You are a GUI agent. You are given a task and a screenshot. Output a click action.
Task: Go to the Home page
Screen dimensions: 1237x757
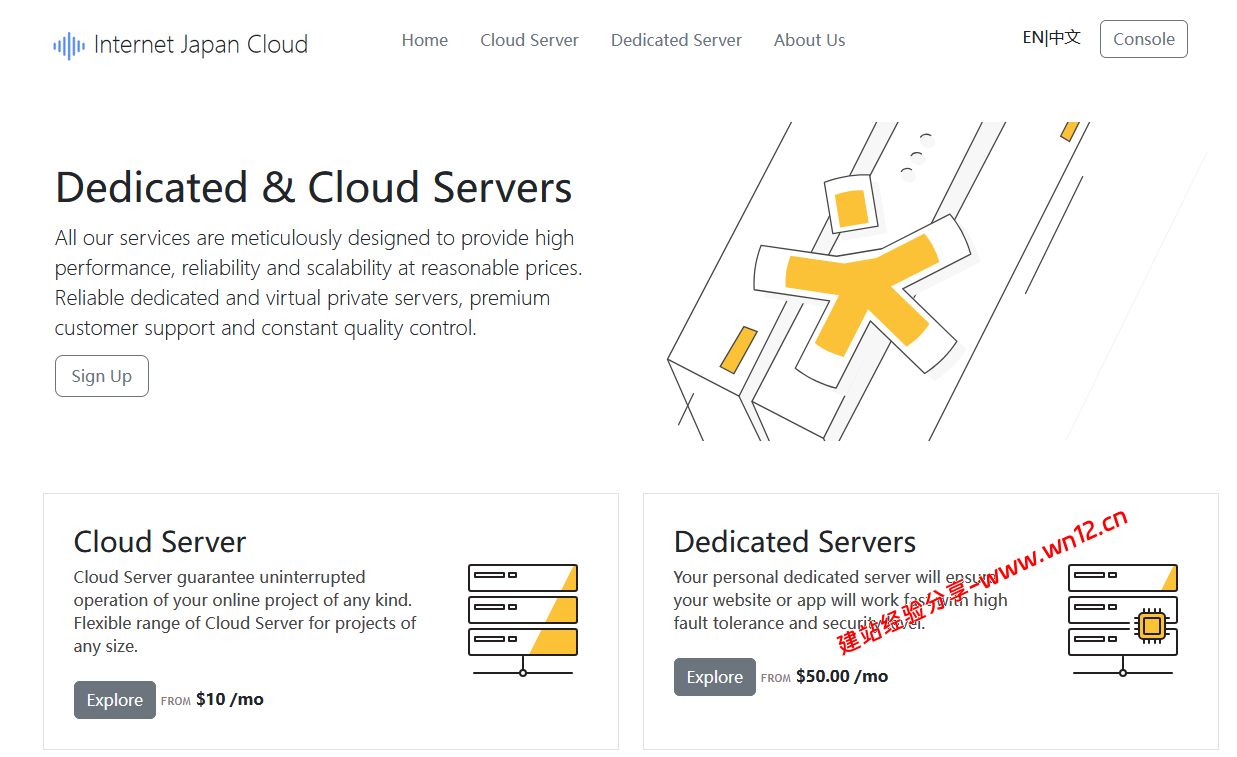[424, 40]
